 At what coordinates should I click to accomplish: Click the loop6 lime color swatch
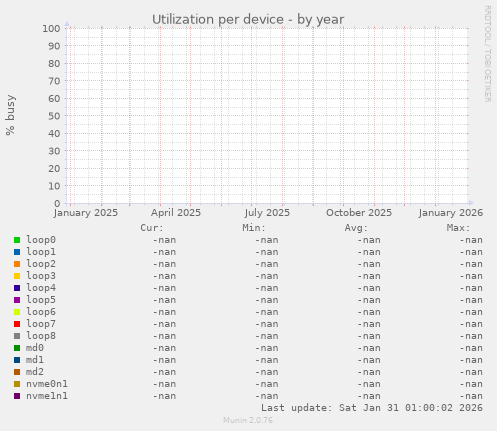(17, 312)
